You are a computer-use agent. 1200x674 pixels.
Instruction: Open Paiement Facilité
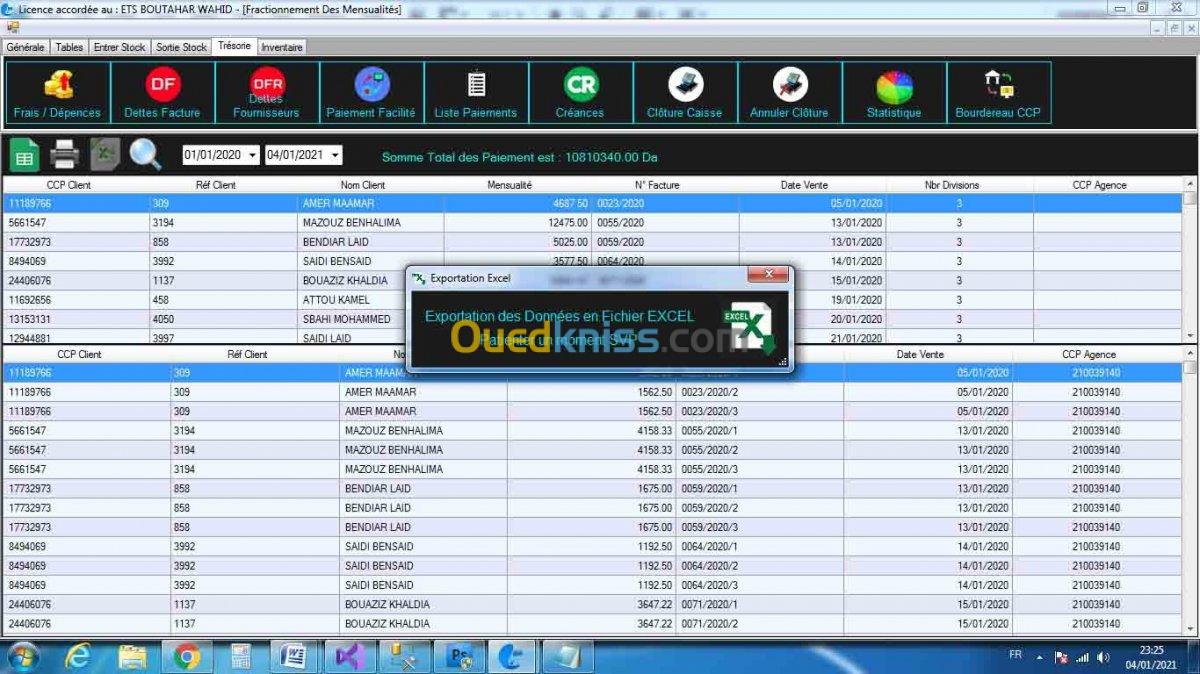click(x=372, y=93)
